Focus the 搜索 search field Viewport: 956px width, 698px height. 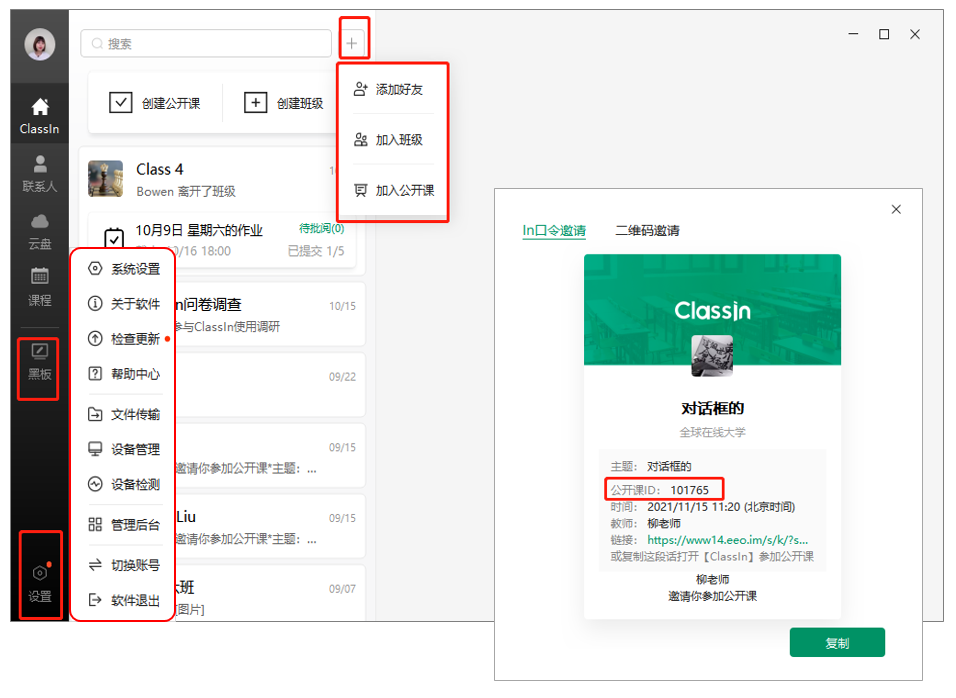pos(206,43)
